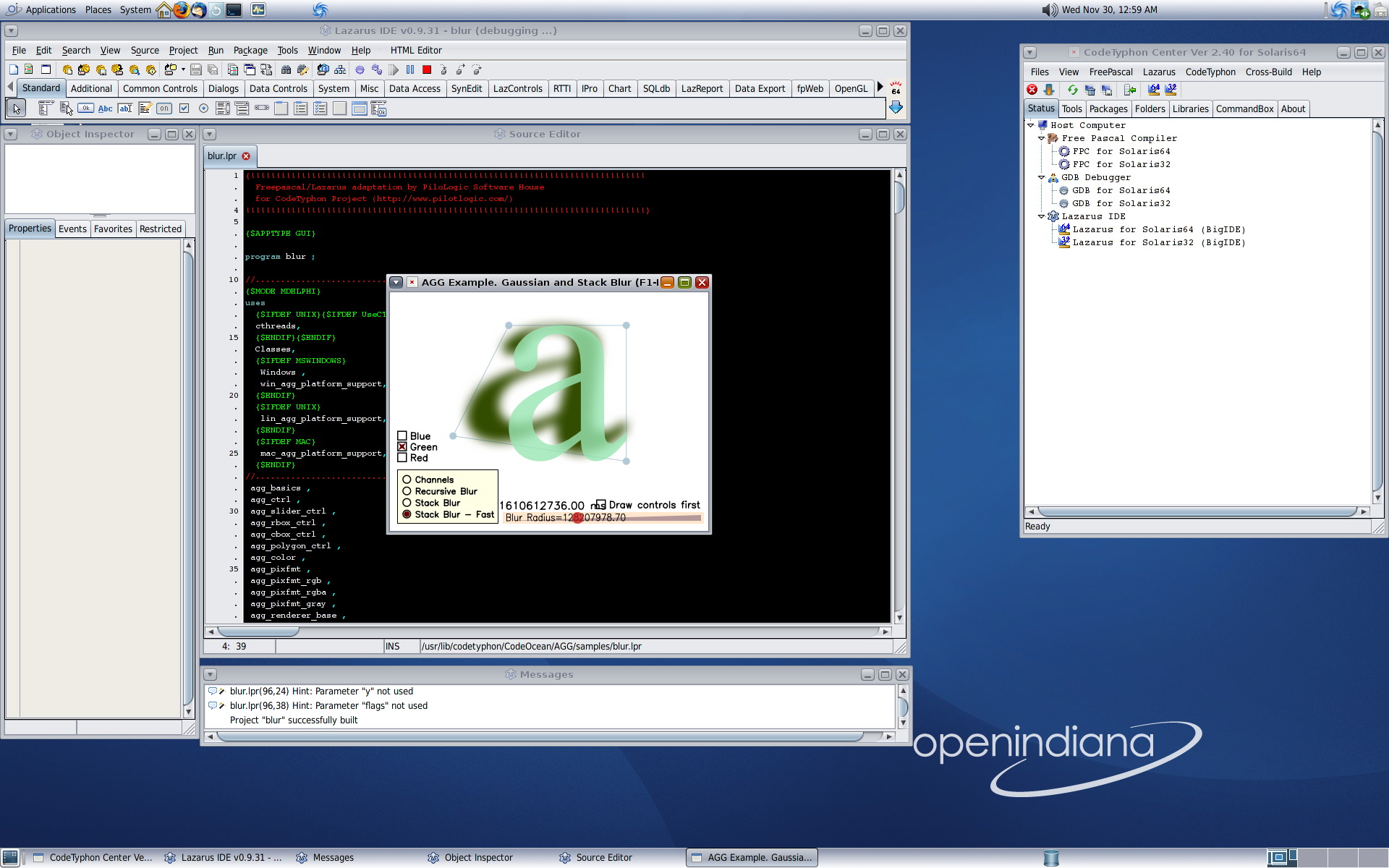Show earlier palette tabs with the left arrow
Viewport: 1389px width, 868px height.
(10, 87)
